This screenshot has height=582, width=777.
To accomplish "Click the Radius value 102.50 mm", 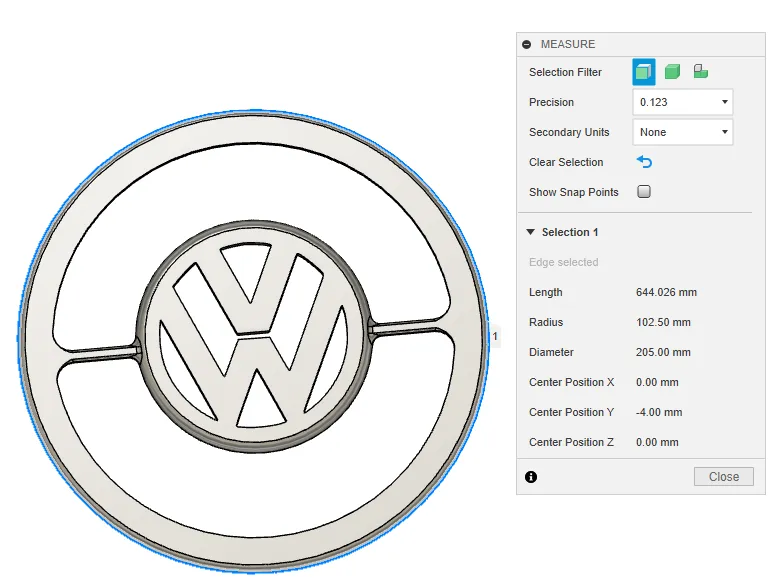I will [x=663, y=322].
